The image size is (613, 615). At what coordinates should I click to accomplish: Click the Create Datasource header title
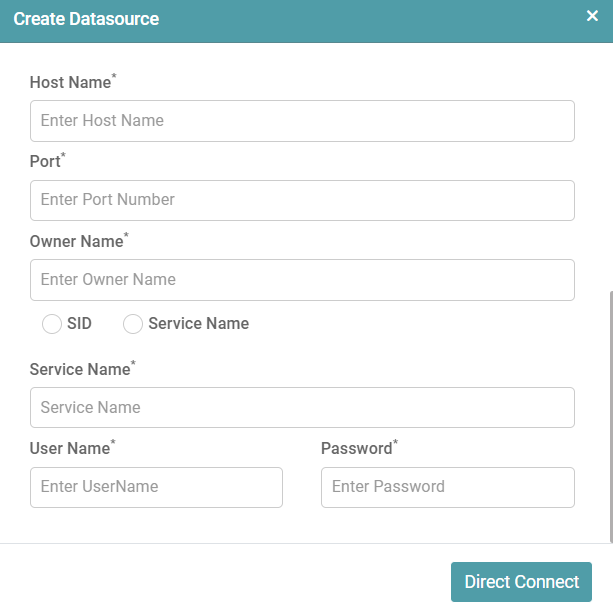coord(86,19)
